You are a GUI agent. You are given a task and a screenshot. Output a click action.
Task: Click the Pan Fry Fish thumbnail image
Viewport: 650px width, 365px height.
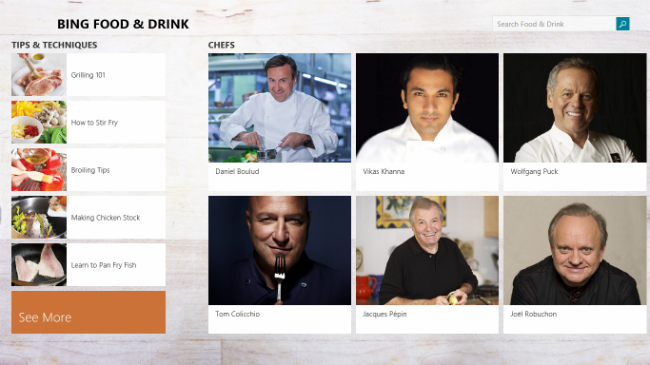click(39, 265)
